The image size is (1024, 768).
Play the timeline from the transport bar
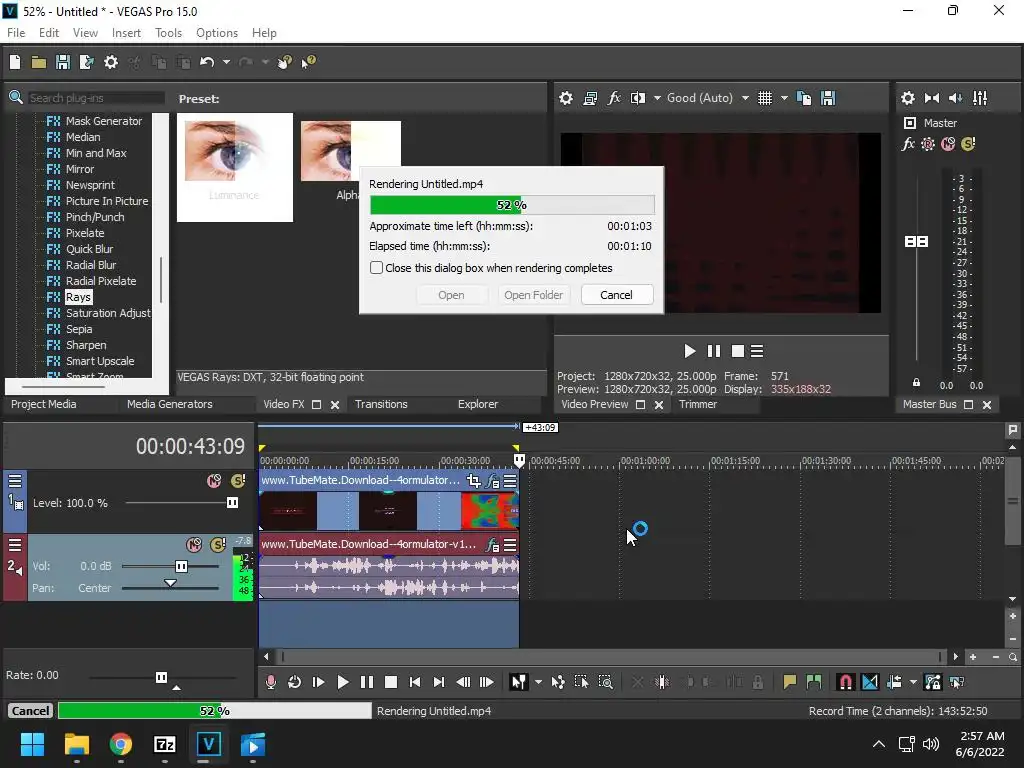(x=342, y=682)
